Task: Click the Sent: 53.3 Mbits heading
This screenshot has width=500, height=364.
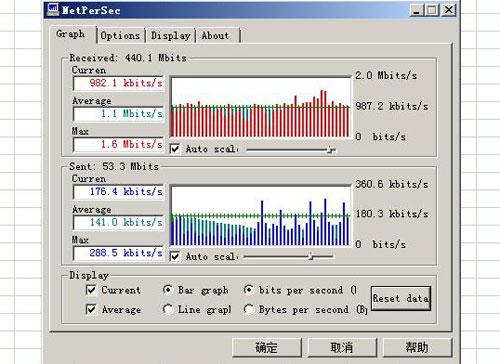Action: pos(114,166)
